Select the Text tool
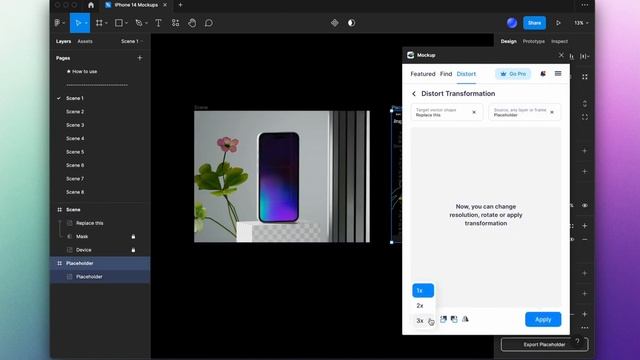Image resolution: width=640 pixels, height=360 pixels. tap(158, 23)
